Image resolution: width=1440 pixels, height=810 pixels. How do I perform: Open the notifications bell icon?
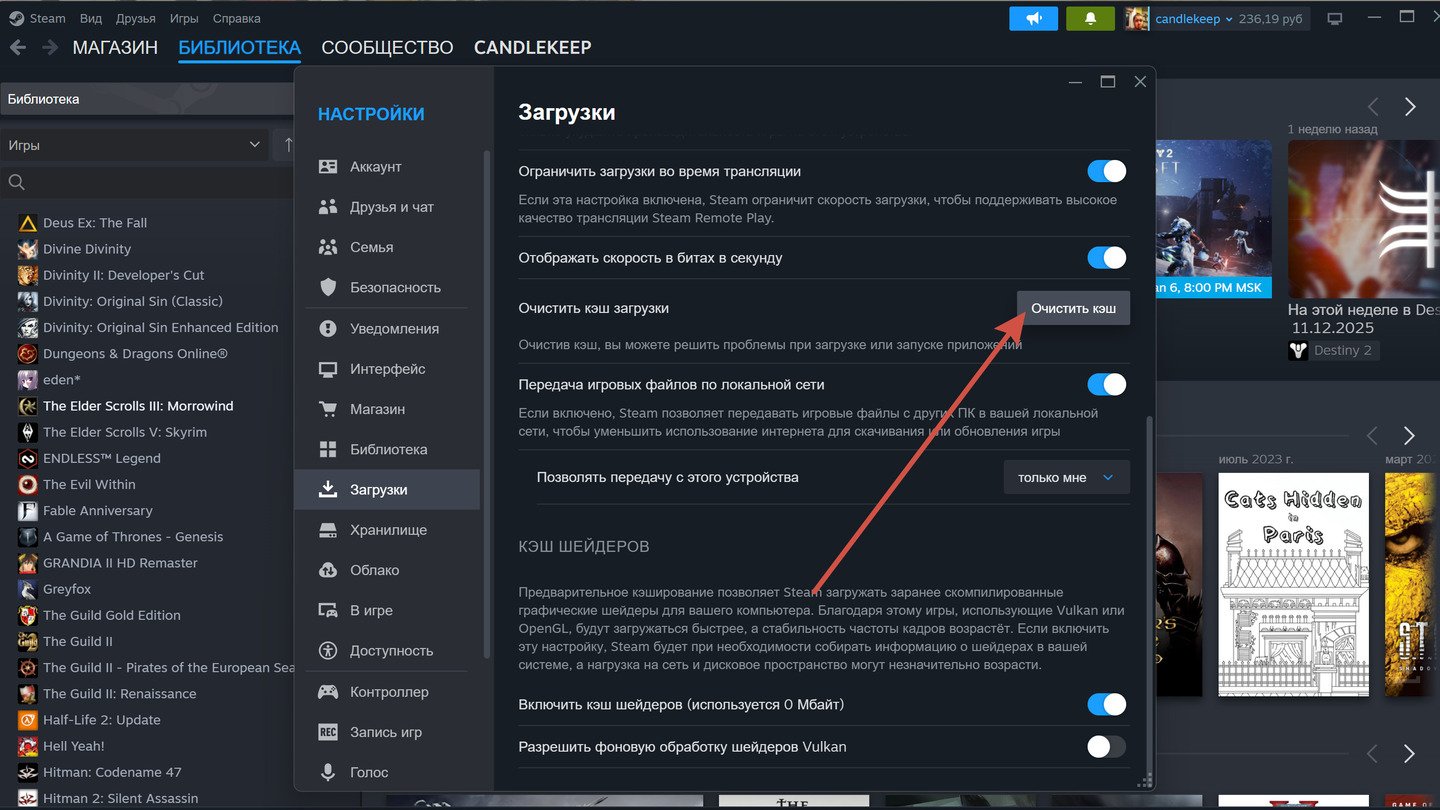[x=1090, y=18]
